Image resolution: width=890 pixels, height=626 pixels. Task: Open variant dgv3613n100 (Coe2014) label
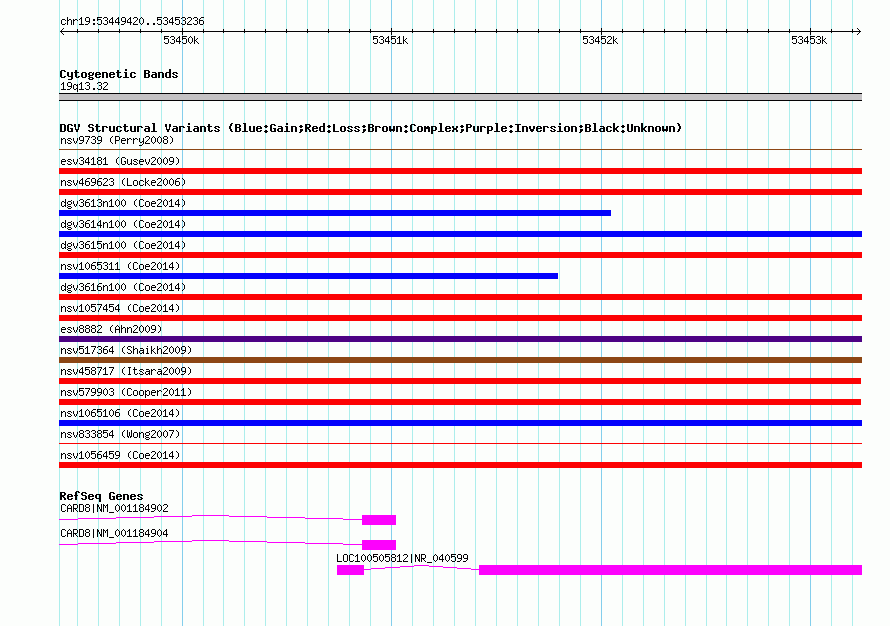coord(123,203)
